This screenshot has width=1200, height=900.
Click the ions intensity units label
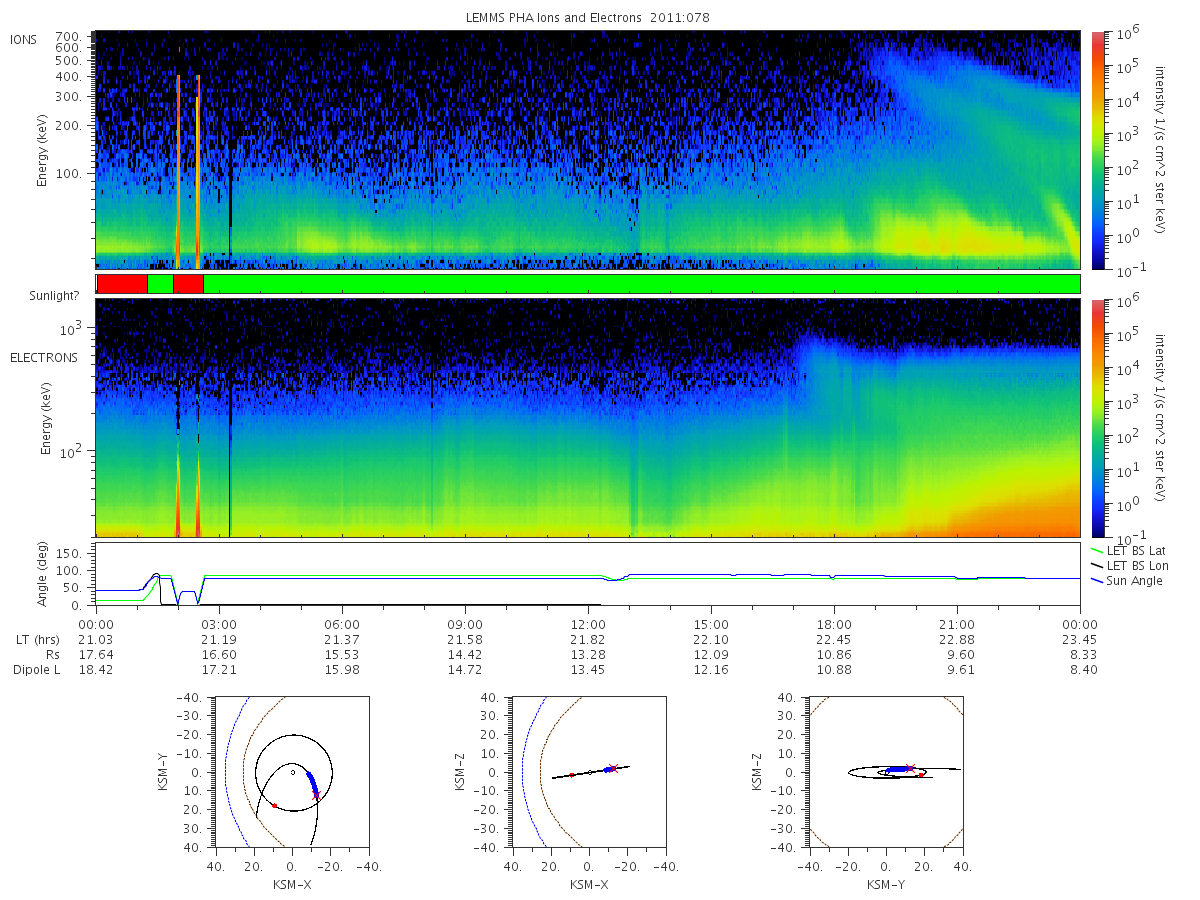click(1160, 150)
